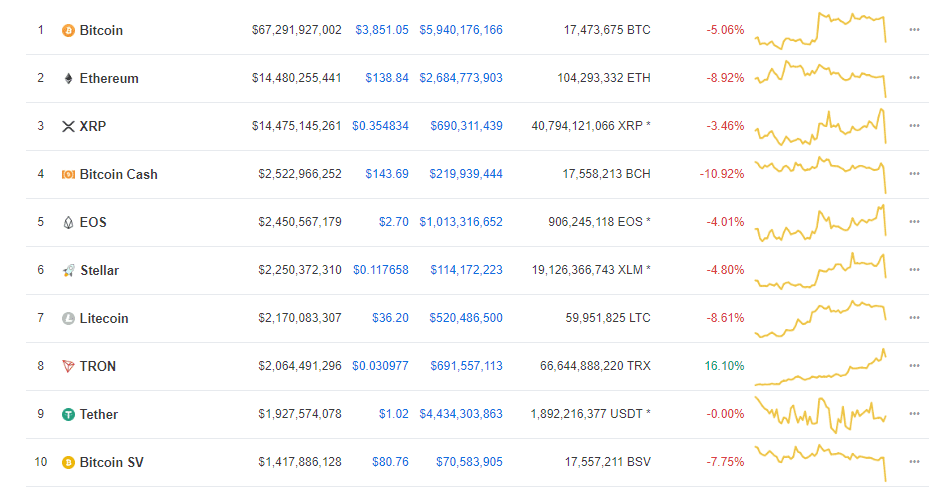Click the Litecoin logo icon

click(x=68, y=318)
